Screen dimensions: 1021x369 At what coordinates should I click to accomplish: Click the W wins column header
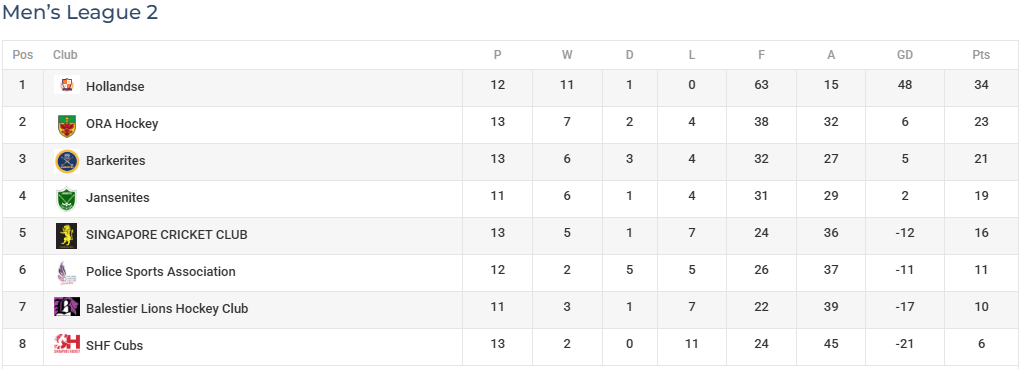tap(566, 55)
